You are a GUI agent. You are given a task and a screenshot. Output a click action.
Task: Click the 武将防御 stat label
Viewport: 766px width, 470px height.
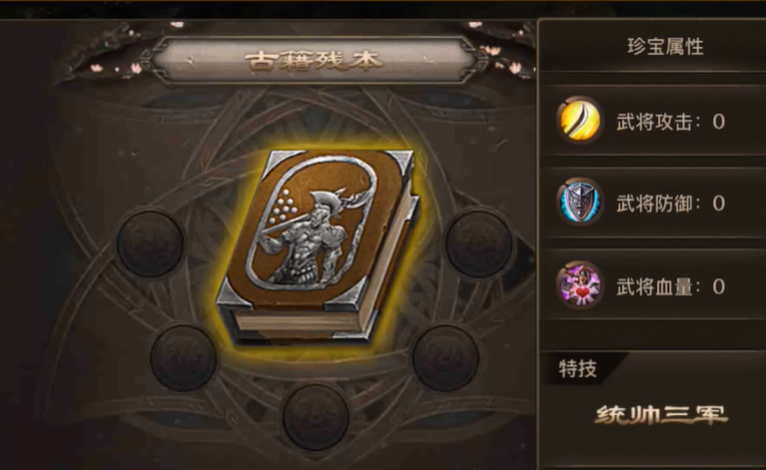point(655,203)
